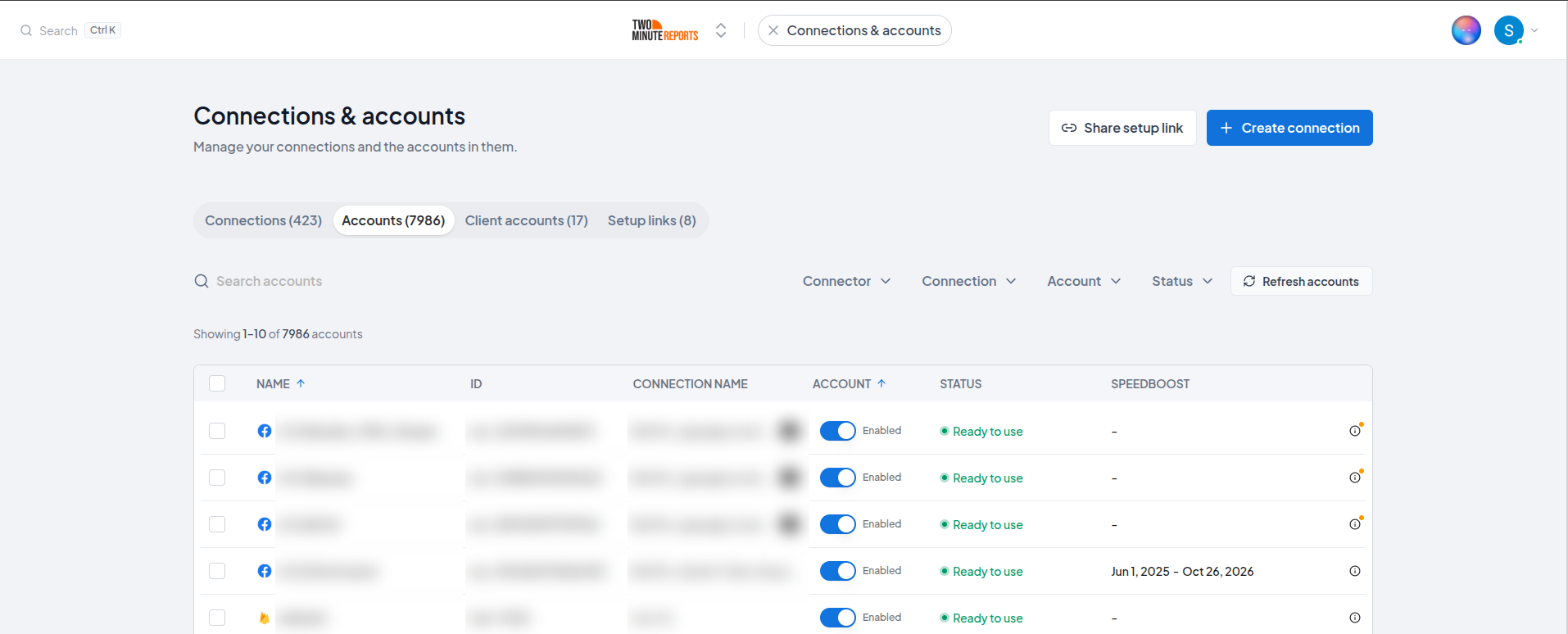Click Refresh accounts button
1568x634 pixels.
click(x=1301, y=281)
